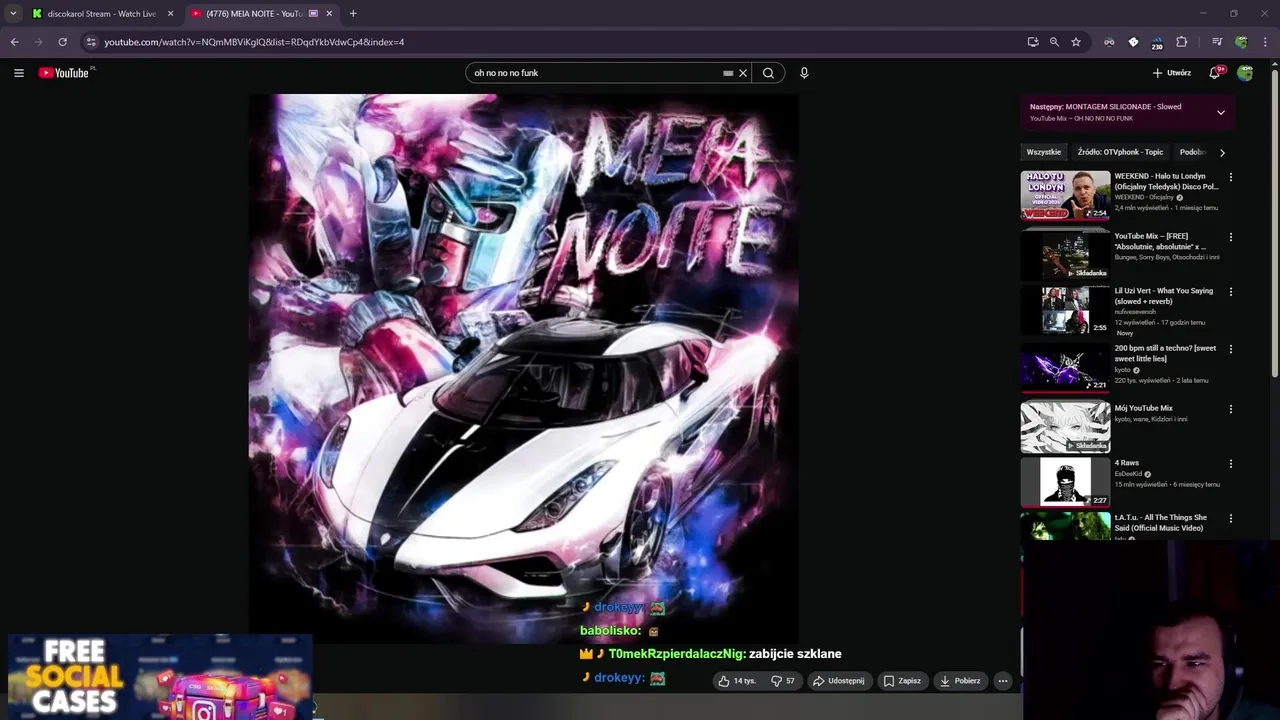Viewport: 1280px width, 720px height.
Task: Open options for Lil Uzi Vert video
Action: click(x=1231, y=292)
